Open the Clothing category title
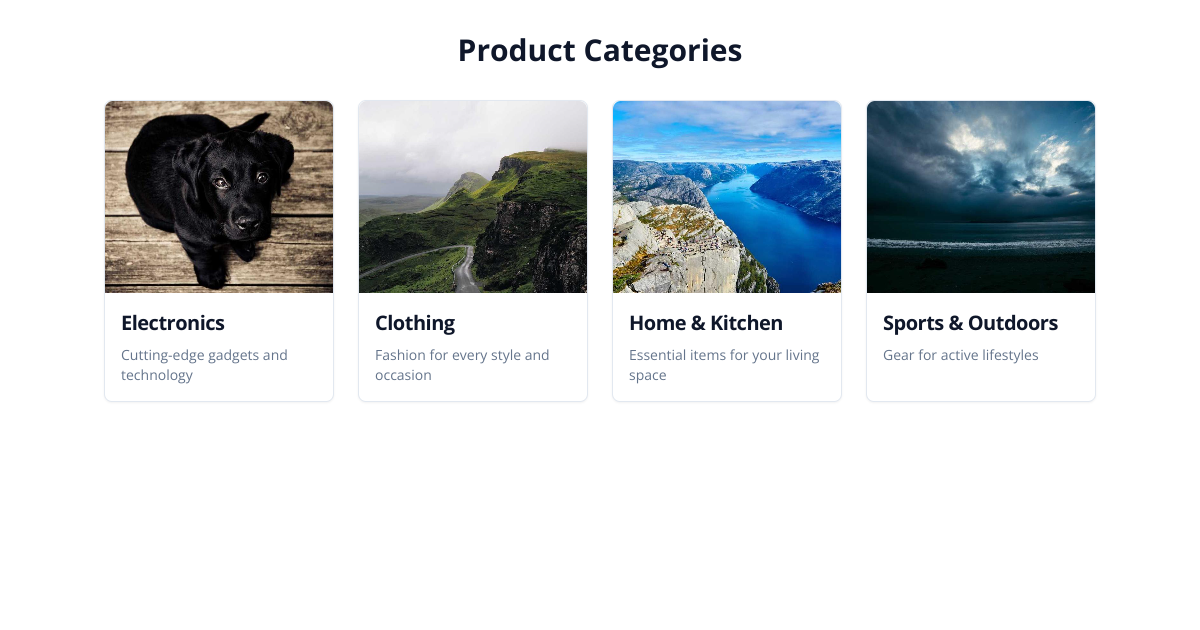Viewport: 1200px width, 630px height. 415,323
